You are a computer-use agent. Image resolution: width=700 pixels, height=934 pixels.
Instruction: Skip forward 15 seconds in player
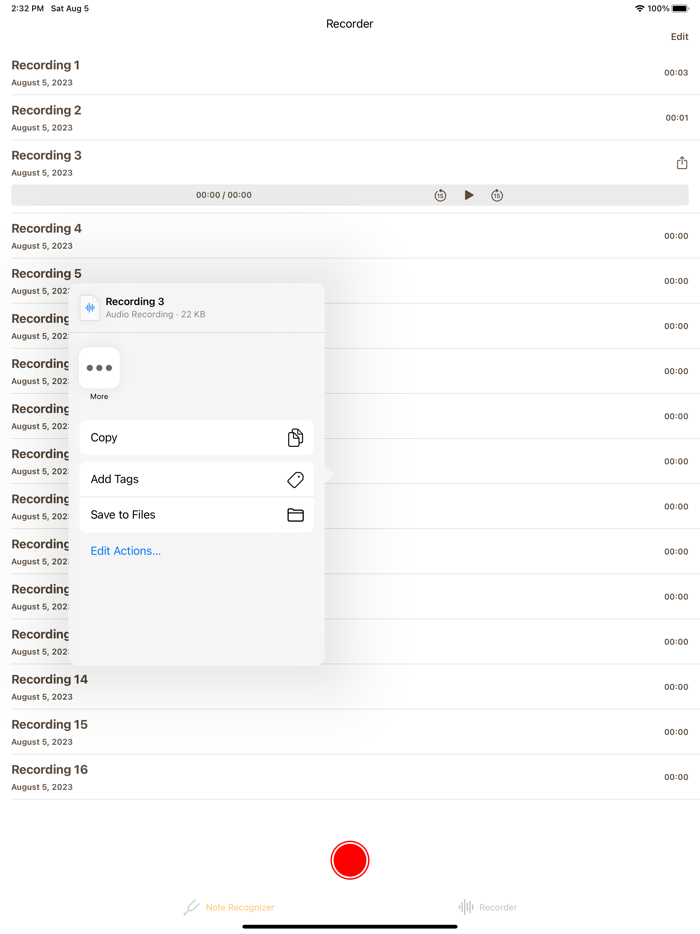coord(497,195)
